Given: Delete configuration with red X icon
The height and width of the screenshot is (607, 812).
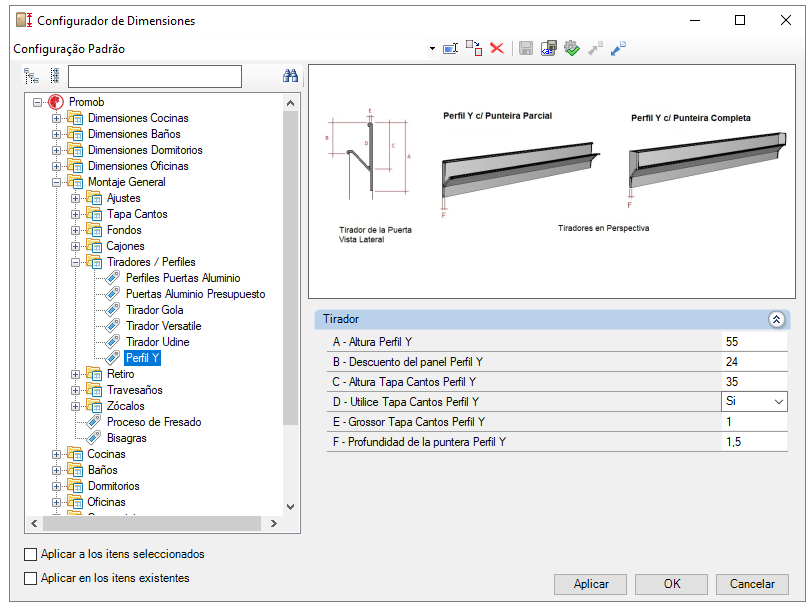Looking at the screenshot, I should (x=497, y=48).
